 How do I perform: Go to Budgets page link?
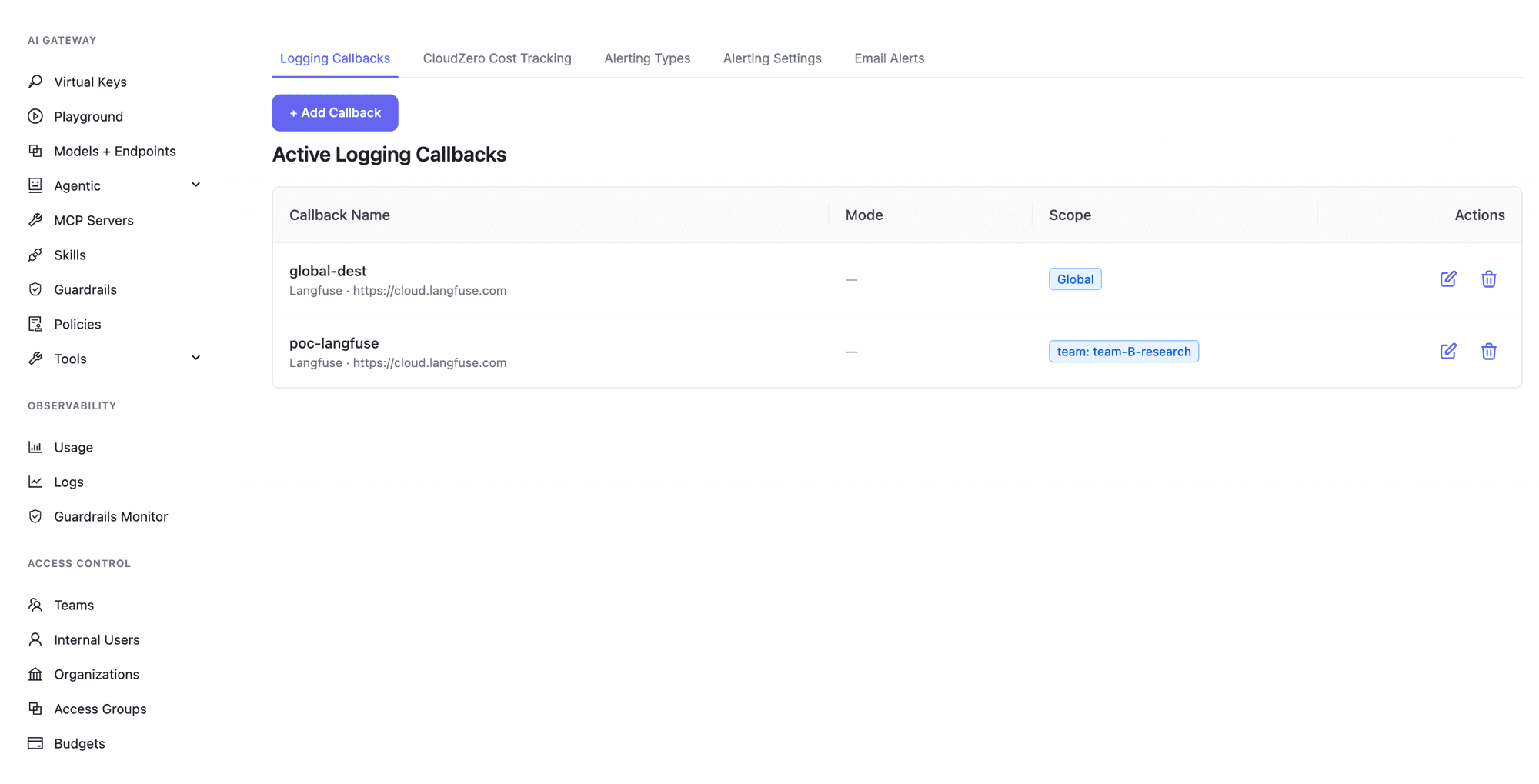pos(79,743)
